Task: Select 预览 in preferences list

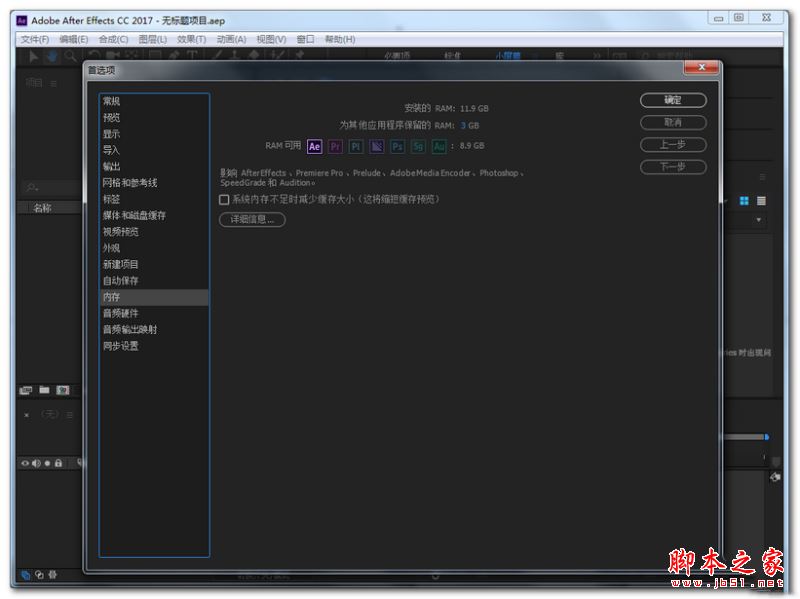Action: point(154,118)
